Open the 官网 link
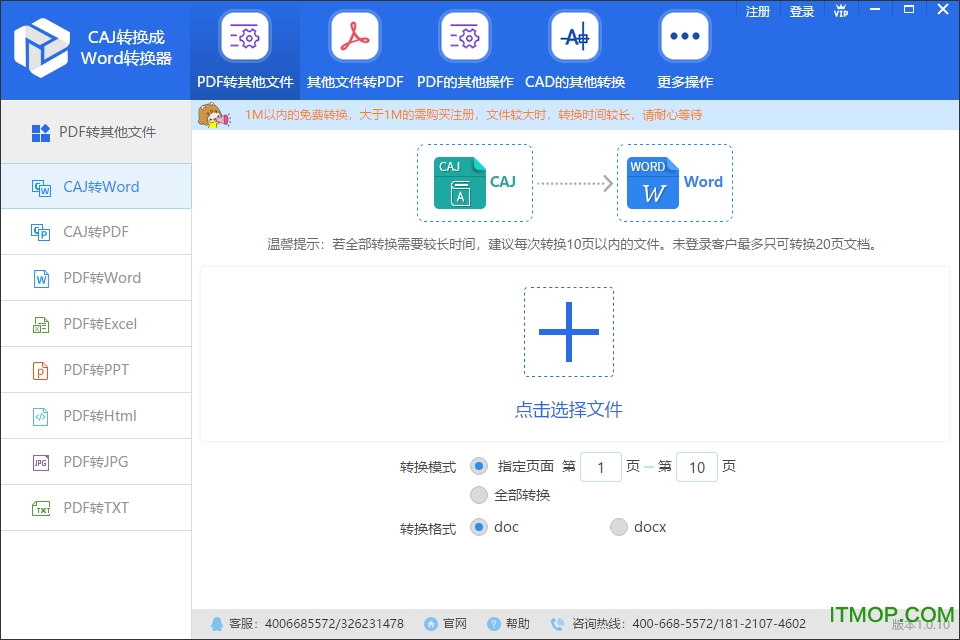960x640 pixels. (x=446, y=624)
